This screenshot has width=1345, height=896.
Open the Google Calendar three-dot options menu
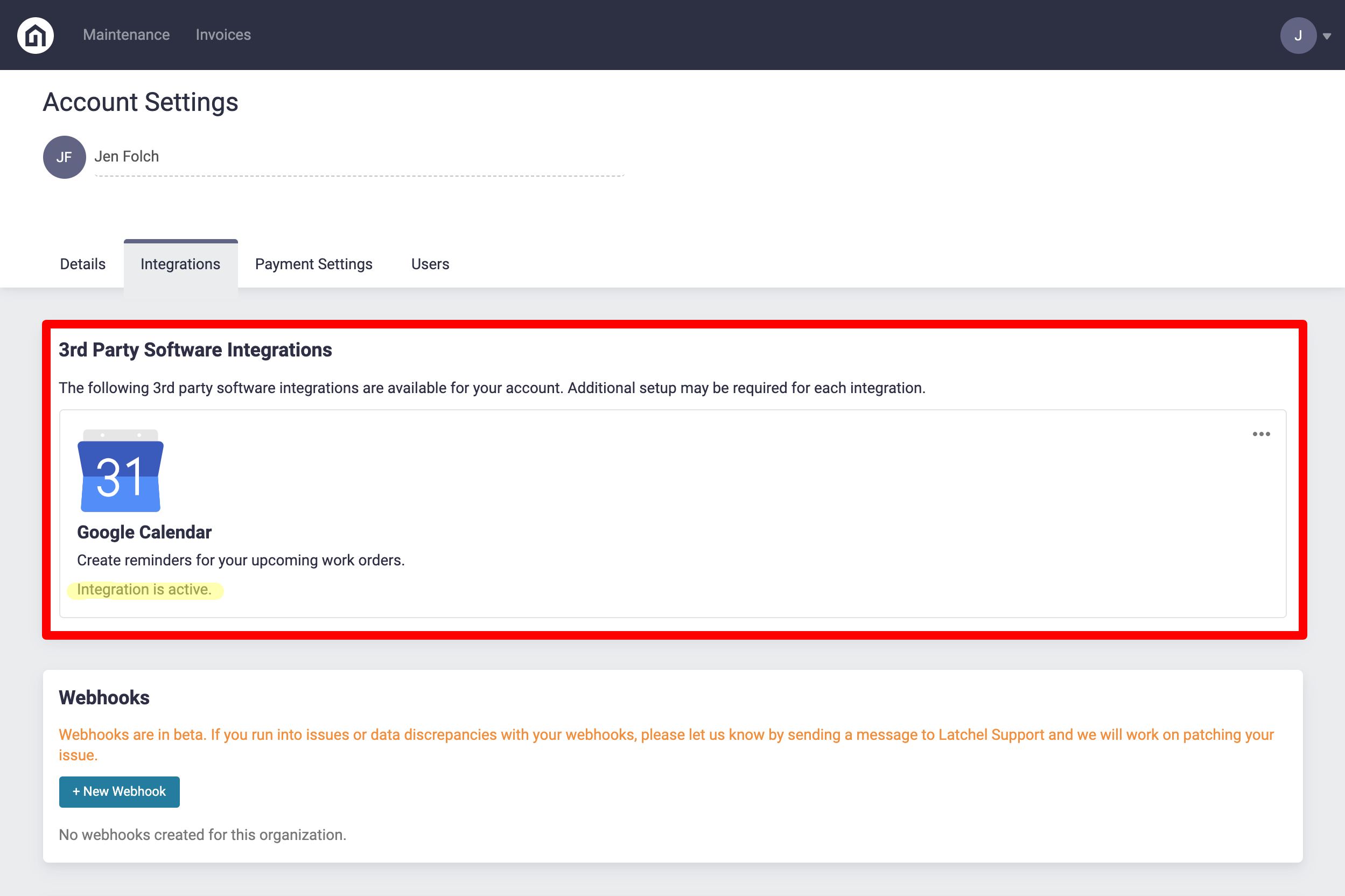pos(1260,435)
